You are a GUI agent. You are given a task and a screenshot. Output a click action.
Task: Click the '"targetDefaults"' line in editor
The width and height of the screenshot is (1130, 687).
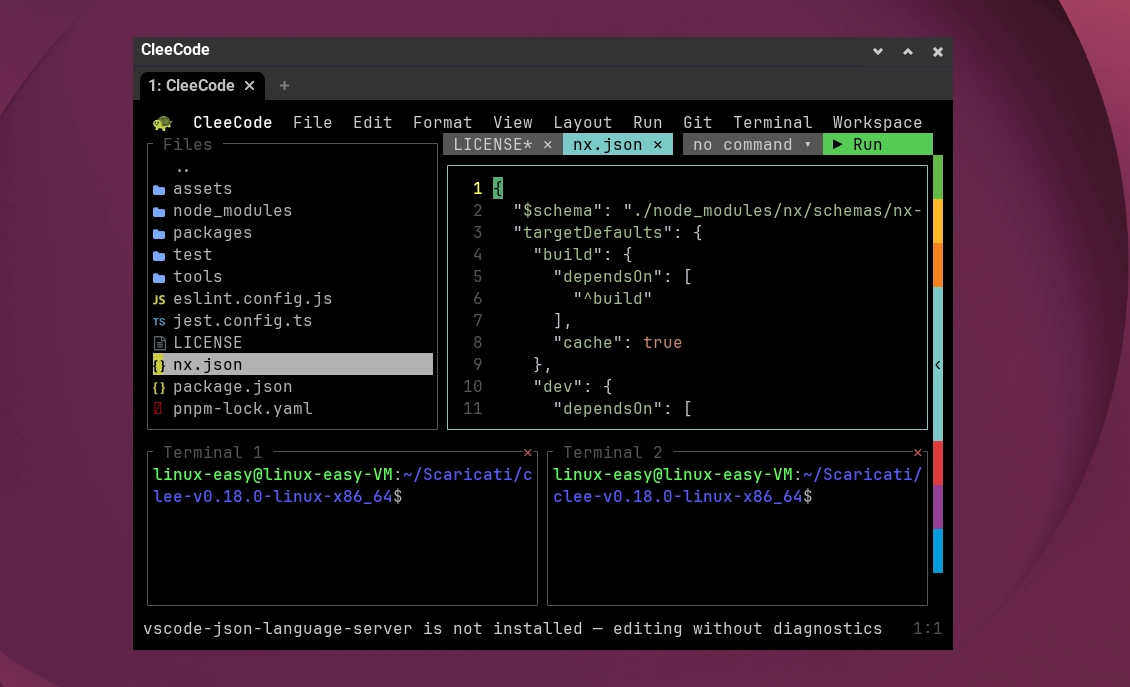[x=607, y=233]
